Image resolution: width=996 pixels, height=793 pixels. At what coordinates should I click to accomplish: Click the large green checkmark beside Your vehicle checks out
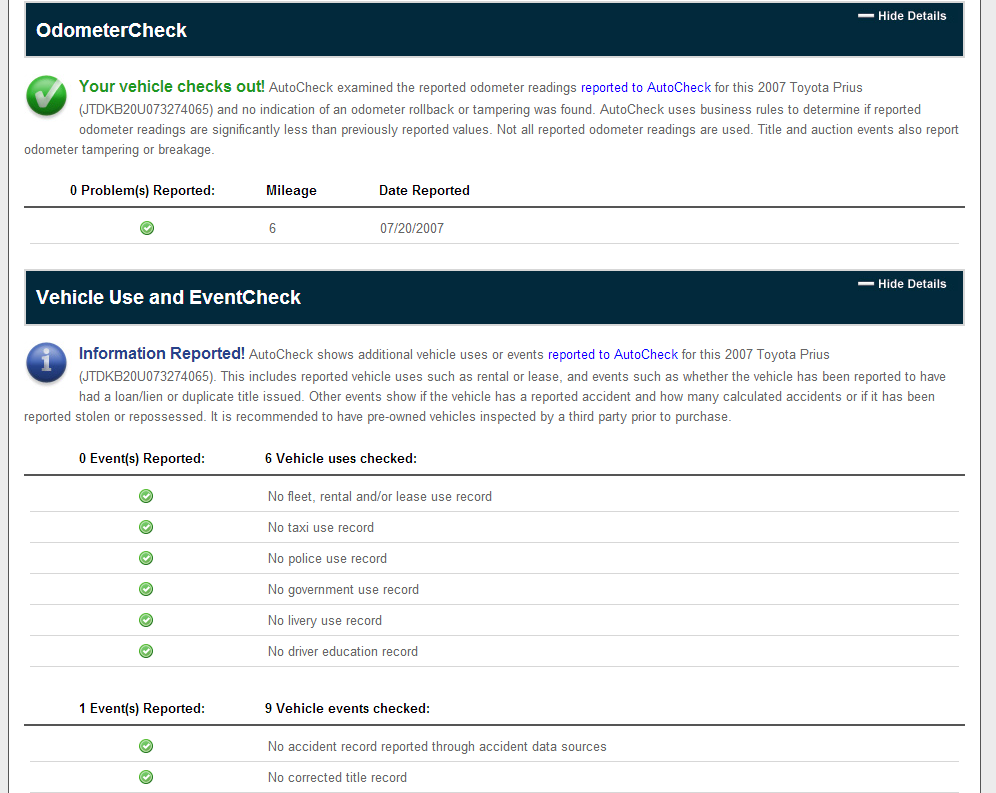pos(46,96)
